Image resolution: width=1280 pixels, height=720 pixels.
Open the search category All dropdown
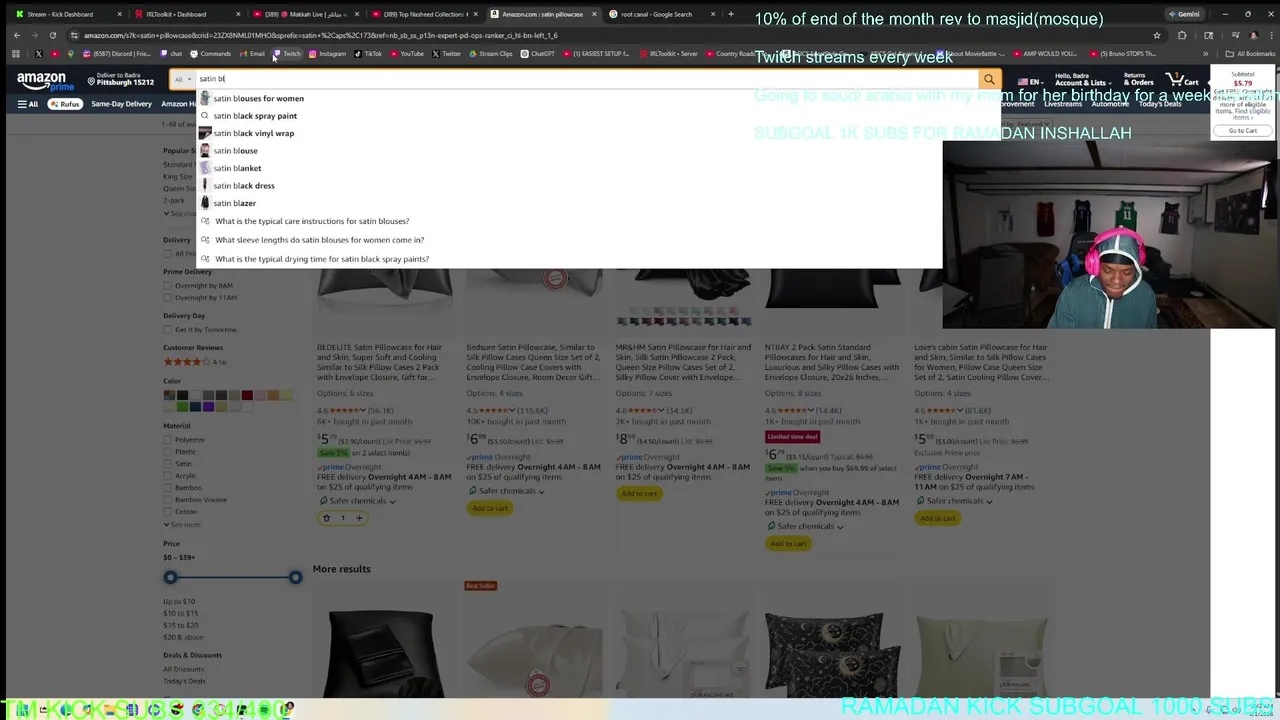(183, 79)
